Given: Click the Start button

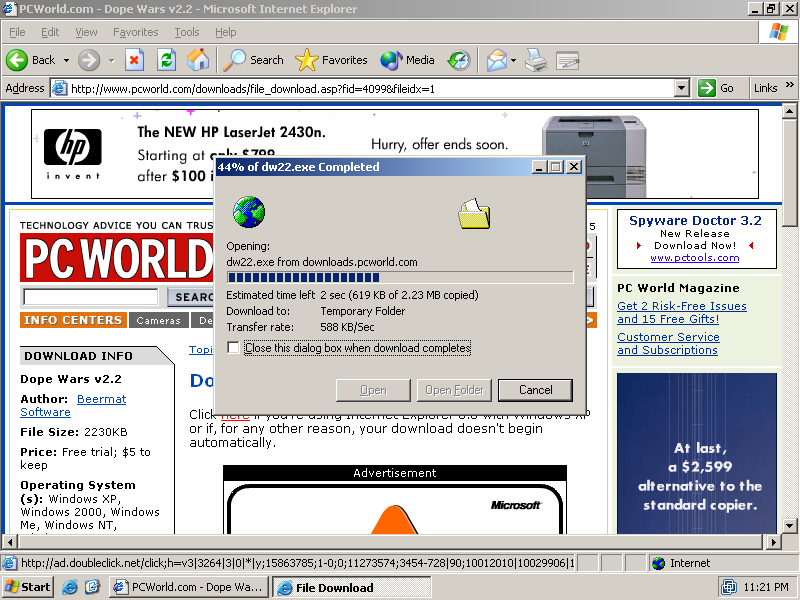Looking at the screenshot, I should pyautogui.click(x=28, y=587).
